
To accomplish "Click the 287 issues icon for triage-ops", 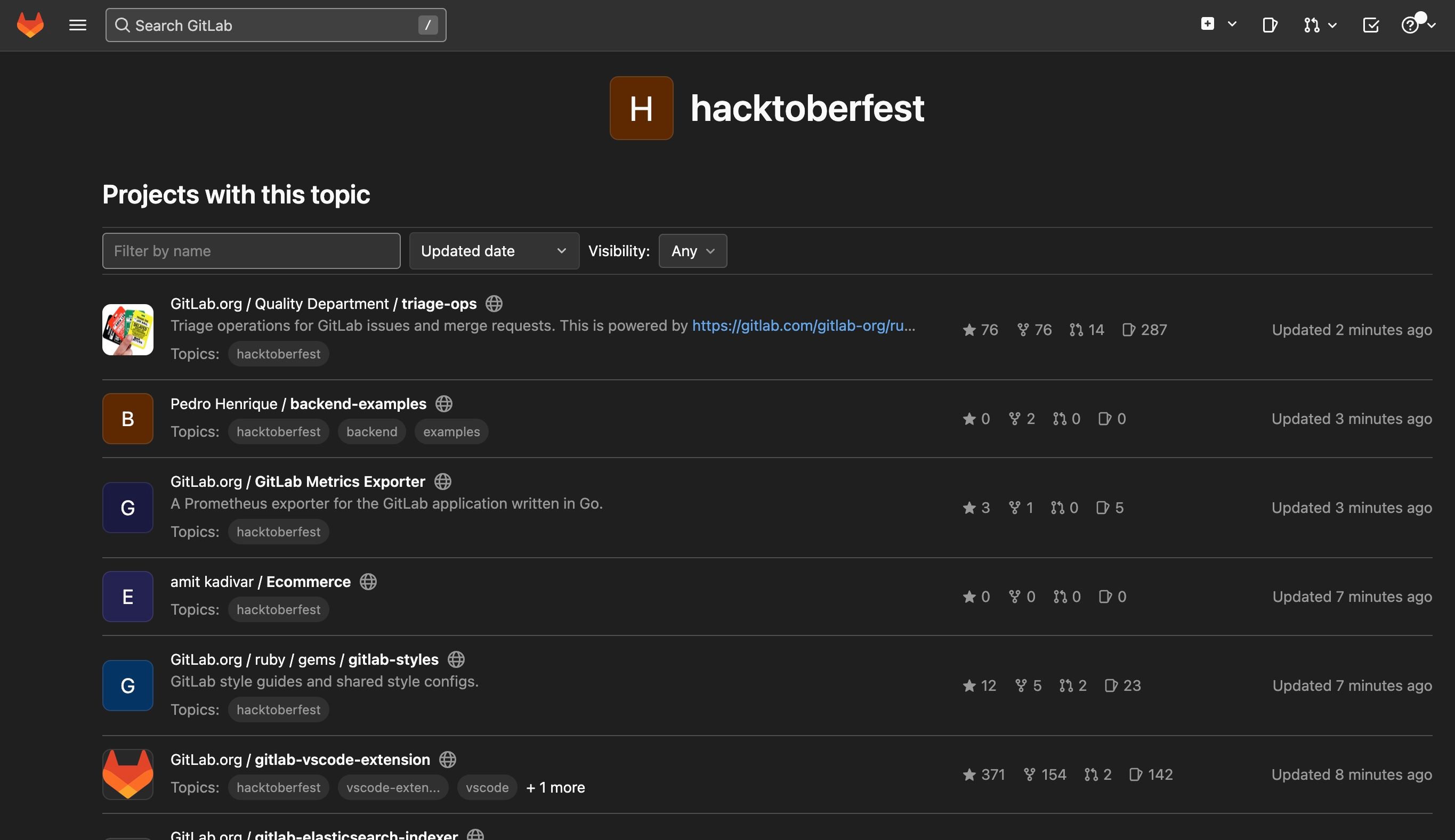I will pos(1128,329).
